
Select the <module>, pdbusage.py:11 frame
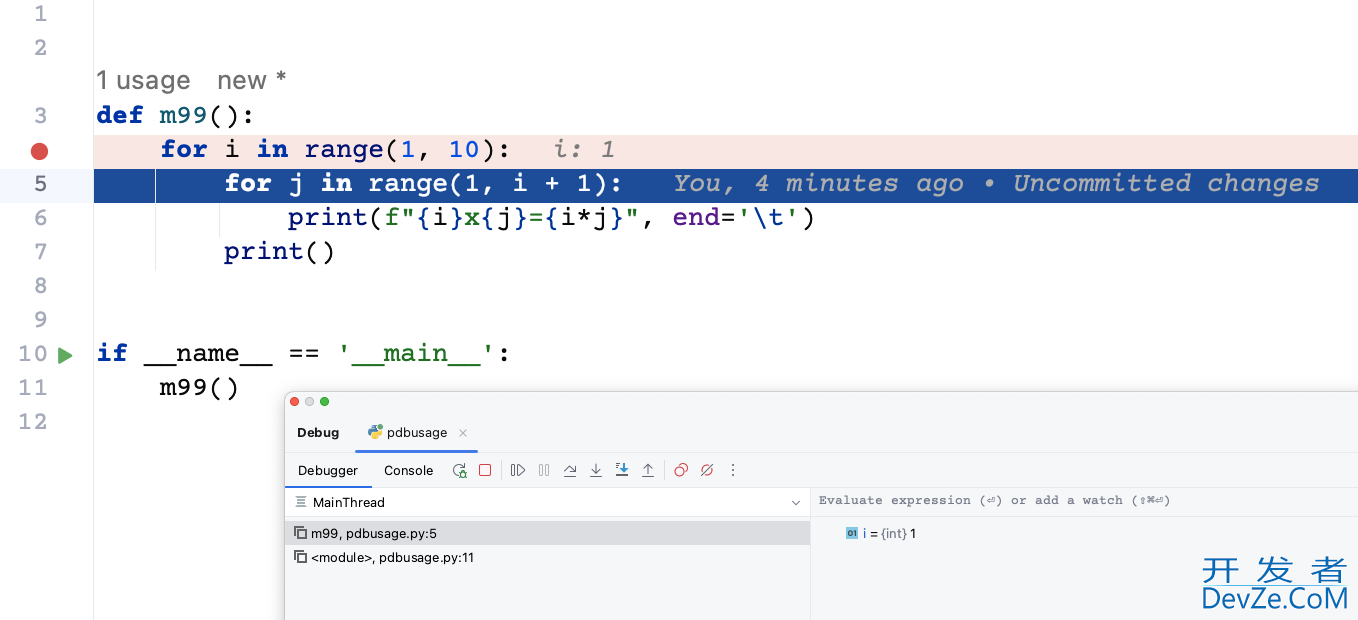[x=547, y=557]
